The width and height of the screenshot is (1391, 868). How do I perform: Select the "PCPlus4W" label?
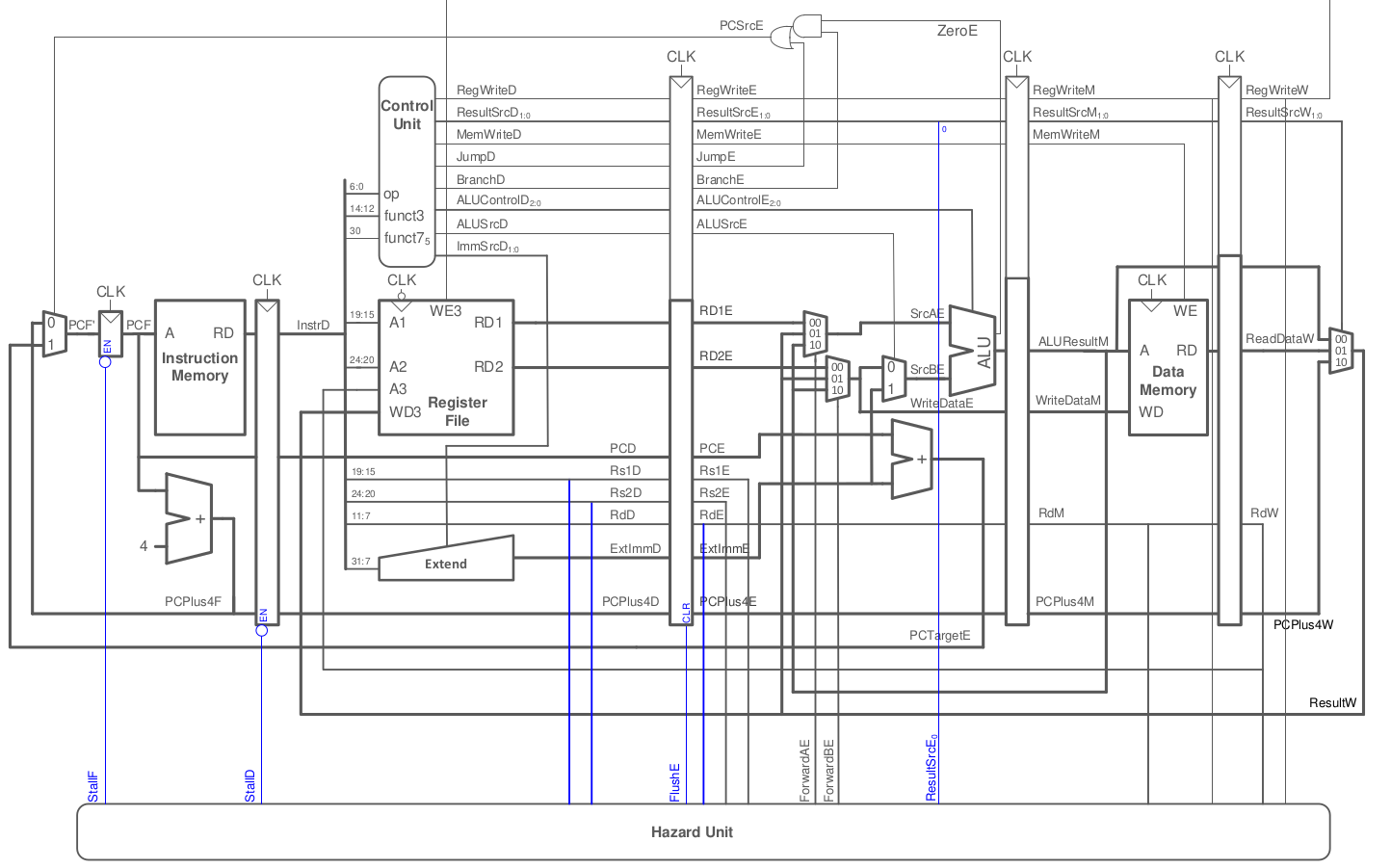(x=1303, y=624)
